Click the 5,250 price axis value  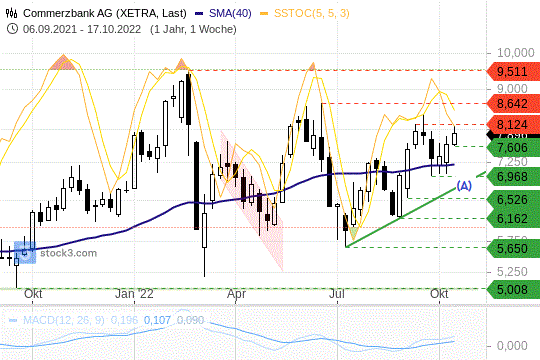pos(512,272)
